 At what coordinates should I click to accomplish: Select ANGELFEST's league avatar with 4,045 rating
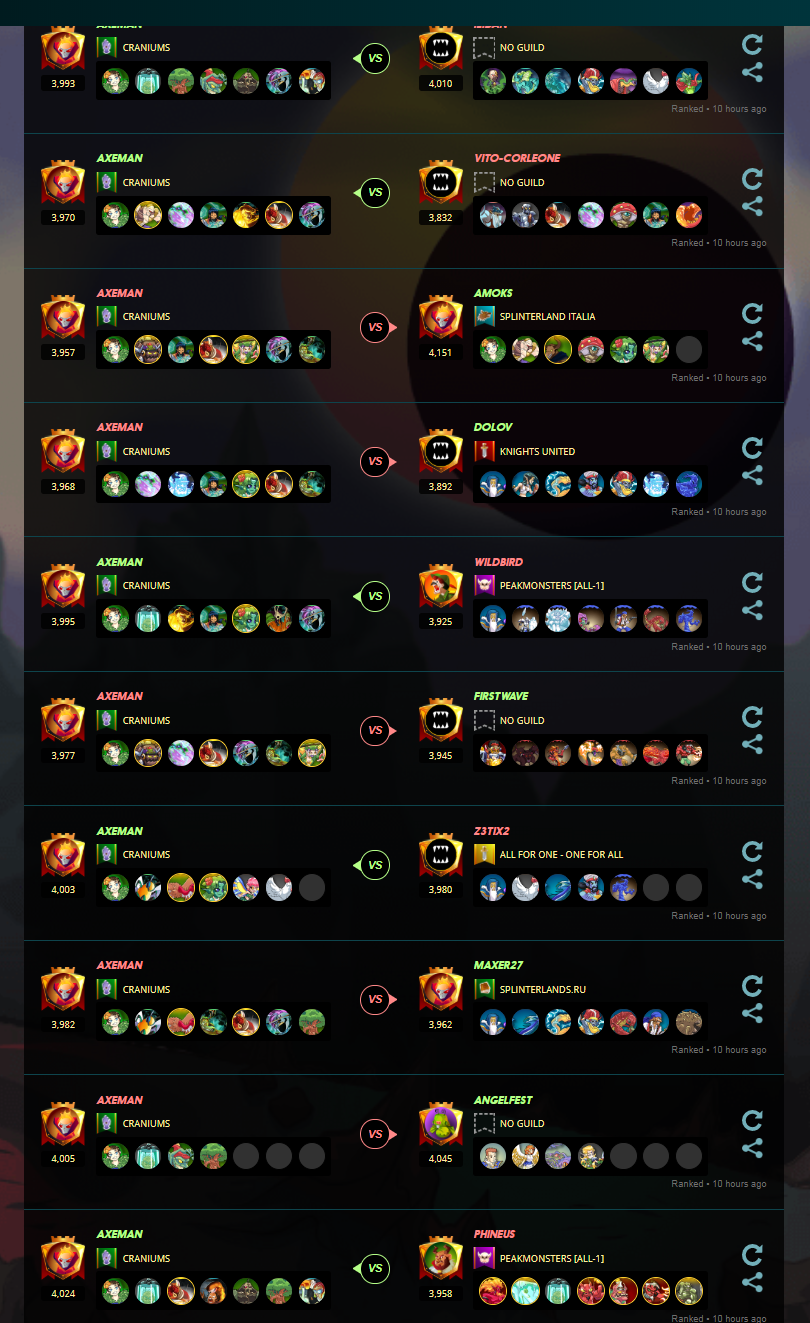tap(440, 1127)
